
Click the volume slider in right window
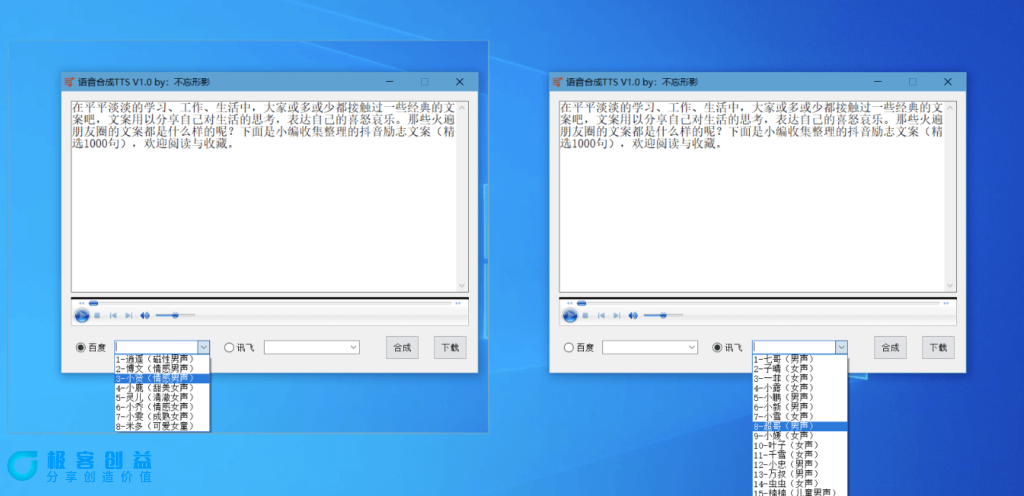pos(663,316)
